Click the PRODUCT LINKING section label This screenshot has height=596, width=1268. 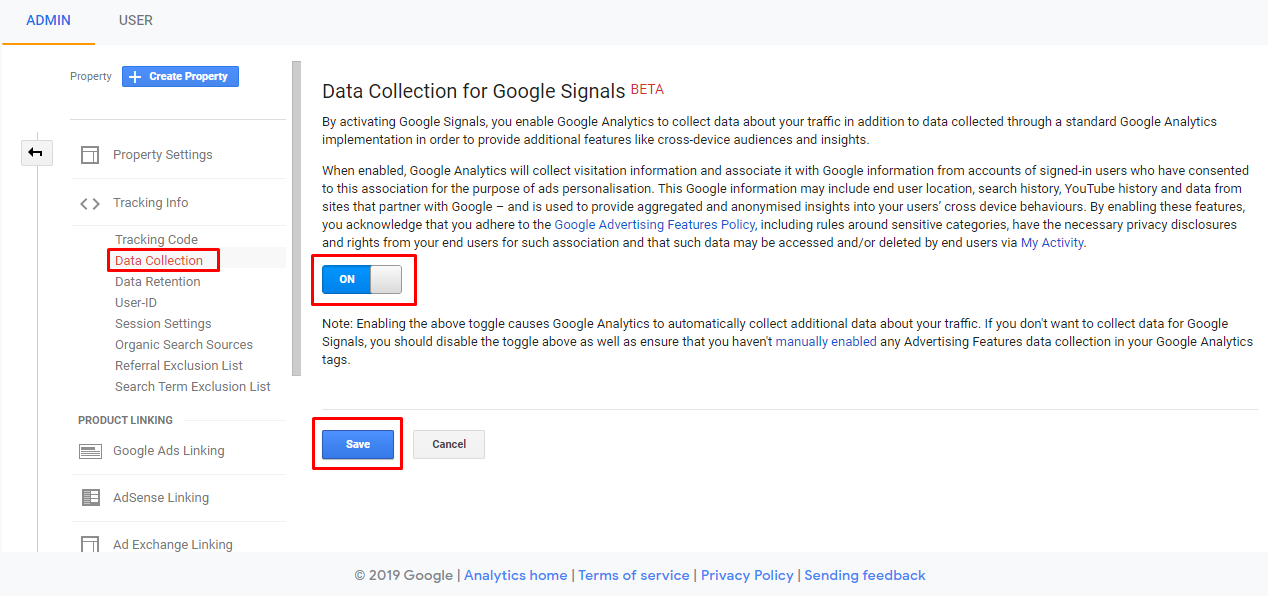tap(126, 420)
